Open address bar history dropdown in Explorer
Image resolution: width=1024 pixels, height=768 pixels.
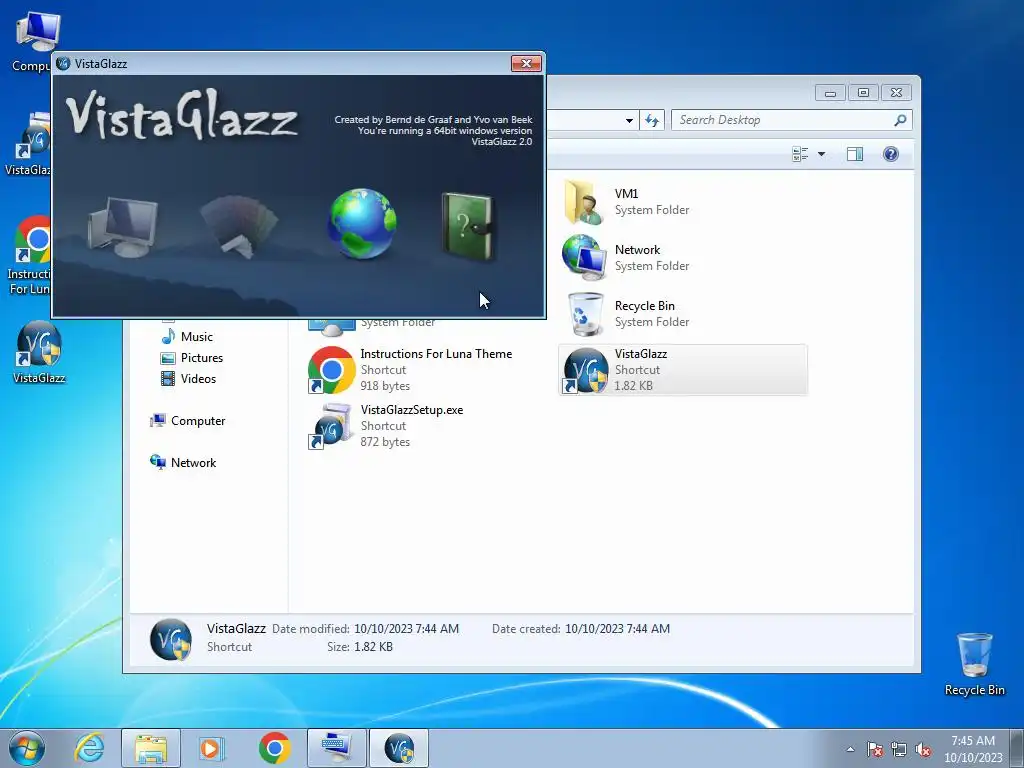coord(629,120)
